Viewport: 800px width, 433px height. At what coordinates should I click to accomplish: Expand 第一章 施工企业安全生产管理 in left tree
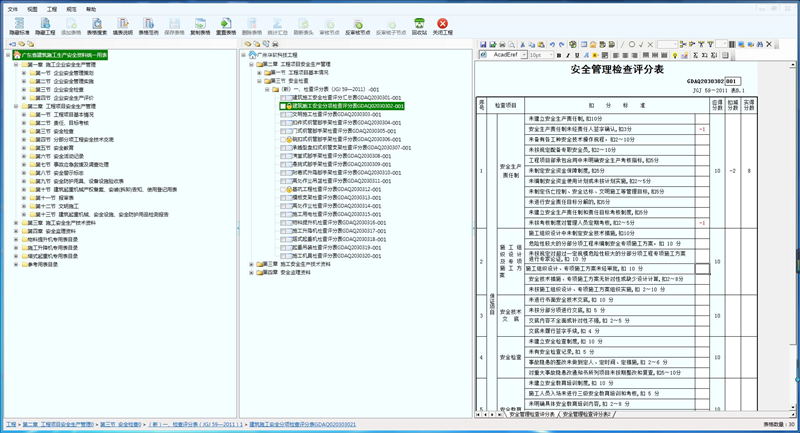[16, 65]
